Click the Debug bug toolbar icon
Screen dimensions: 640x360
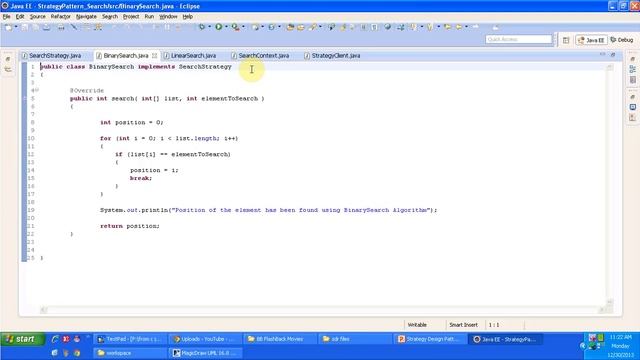(x=202, y=27)
